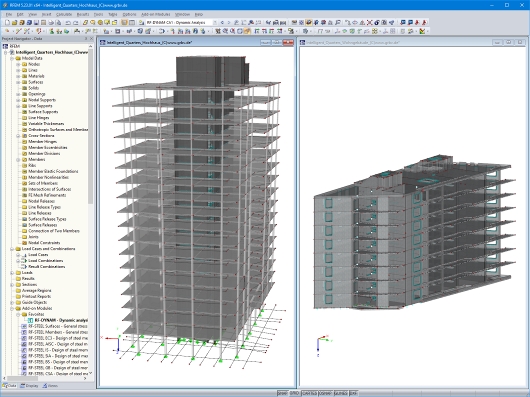Expand the Loads tree node
Image resolution: width=530 pixels, height=397 pixels.
[x=12, y=273]
